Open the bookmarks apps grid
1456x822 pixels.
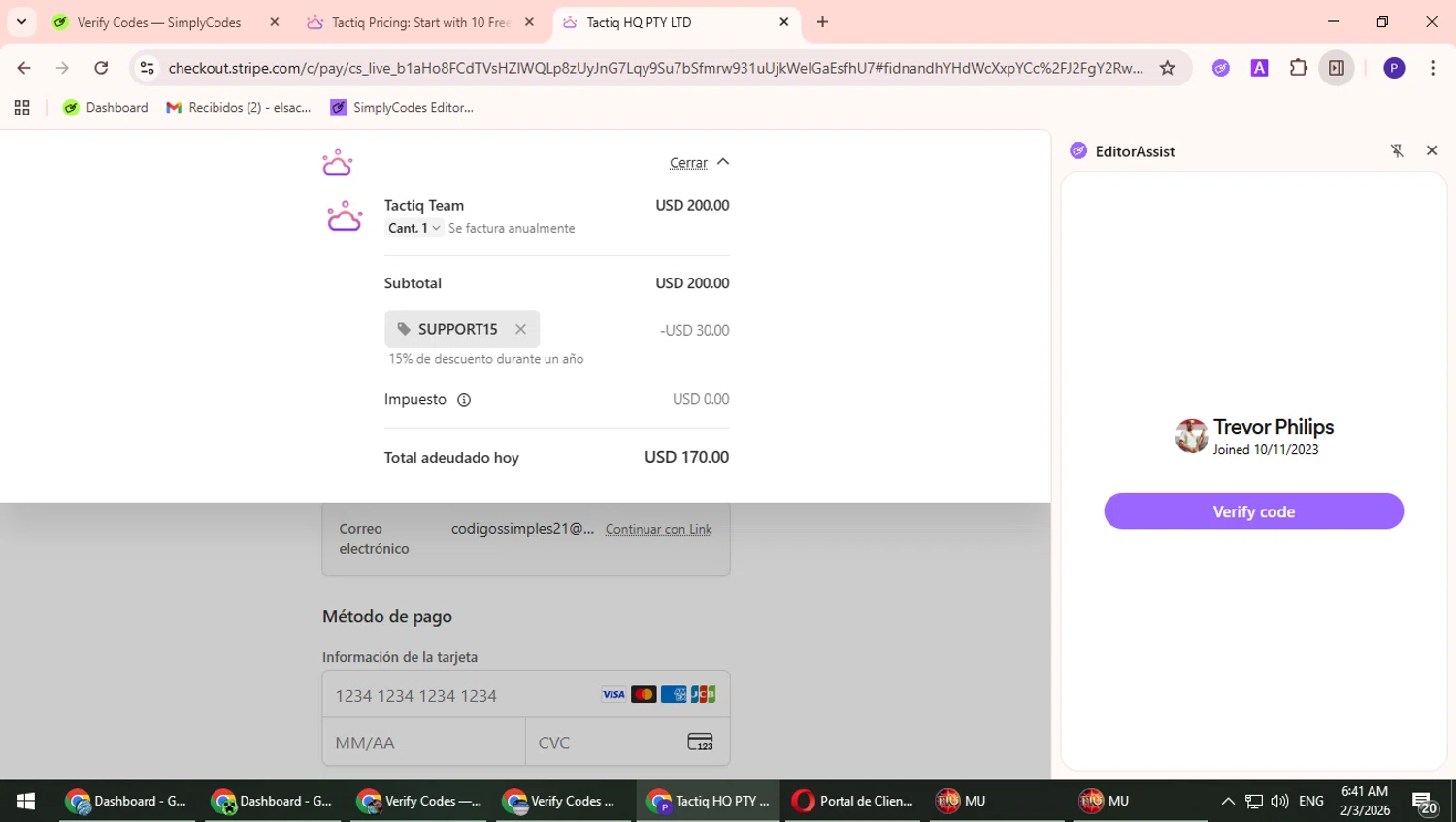21,108
